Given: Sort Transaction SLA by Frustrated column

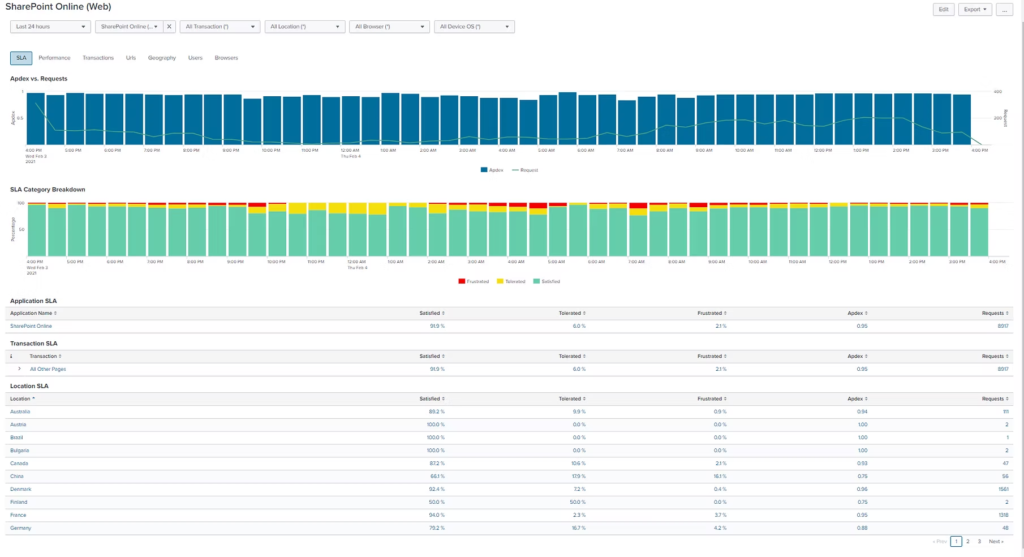Looking at the screenshot, I should [x=712, y=357].
